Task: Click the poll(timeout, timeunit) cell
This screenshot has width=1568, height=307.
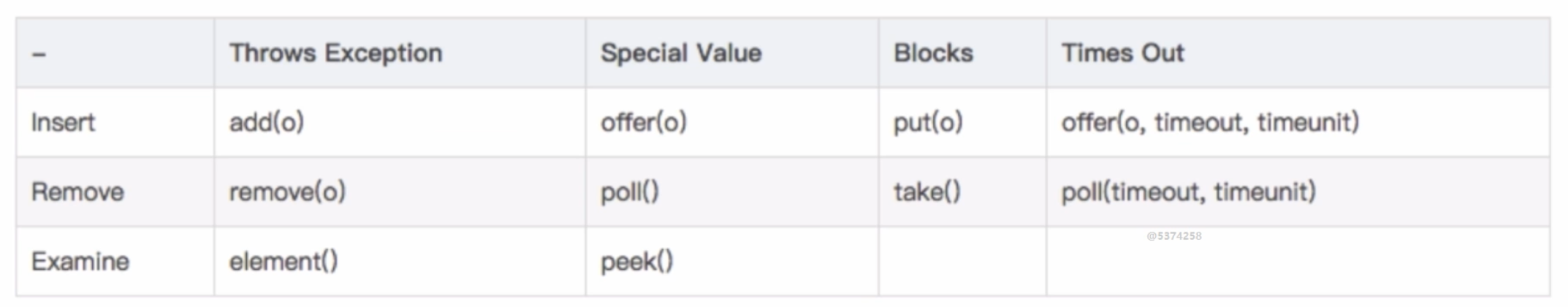Action: pos(1188,192)
